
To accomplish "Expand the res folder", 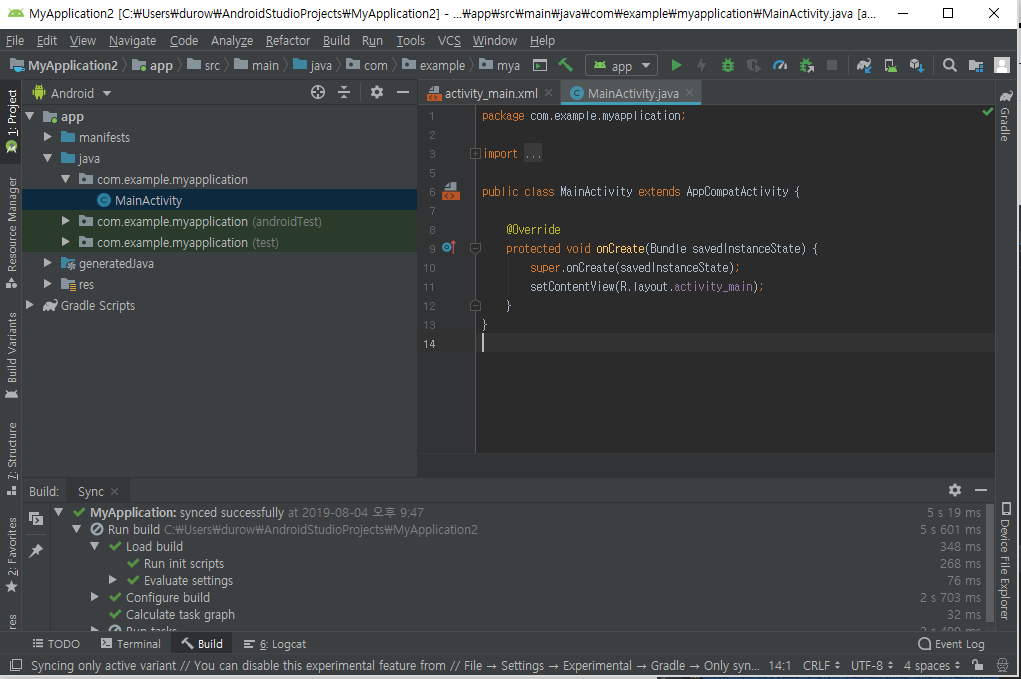I will pyautogui.click(x=48, y=284).
